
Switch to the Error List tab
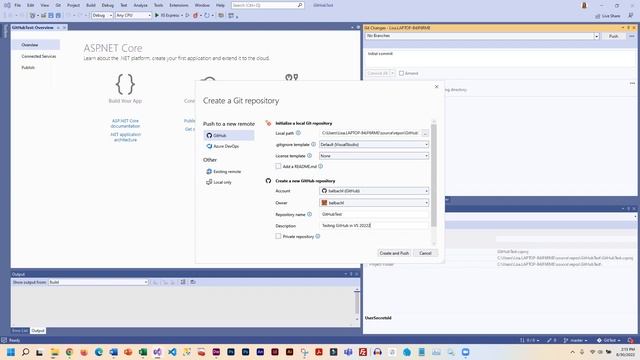pos(20,331)
